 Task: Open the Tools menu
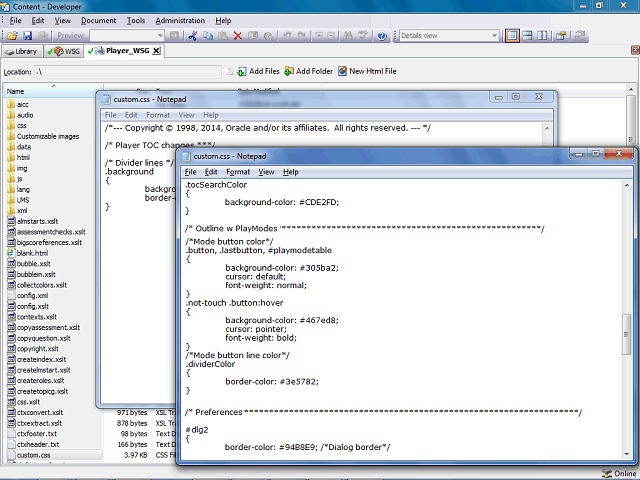pos(136,21)
